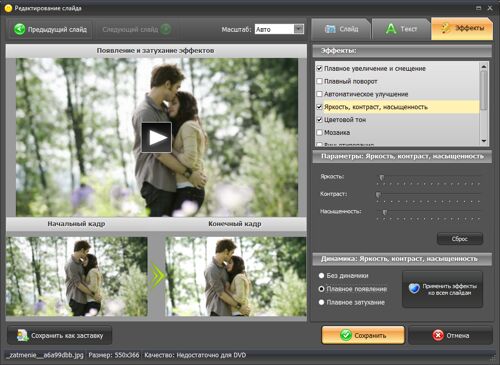The height and width of the screenshot is (365, 500).
Task: Click the Контраст slider handle
Action: point(378,195)
